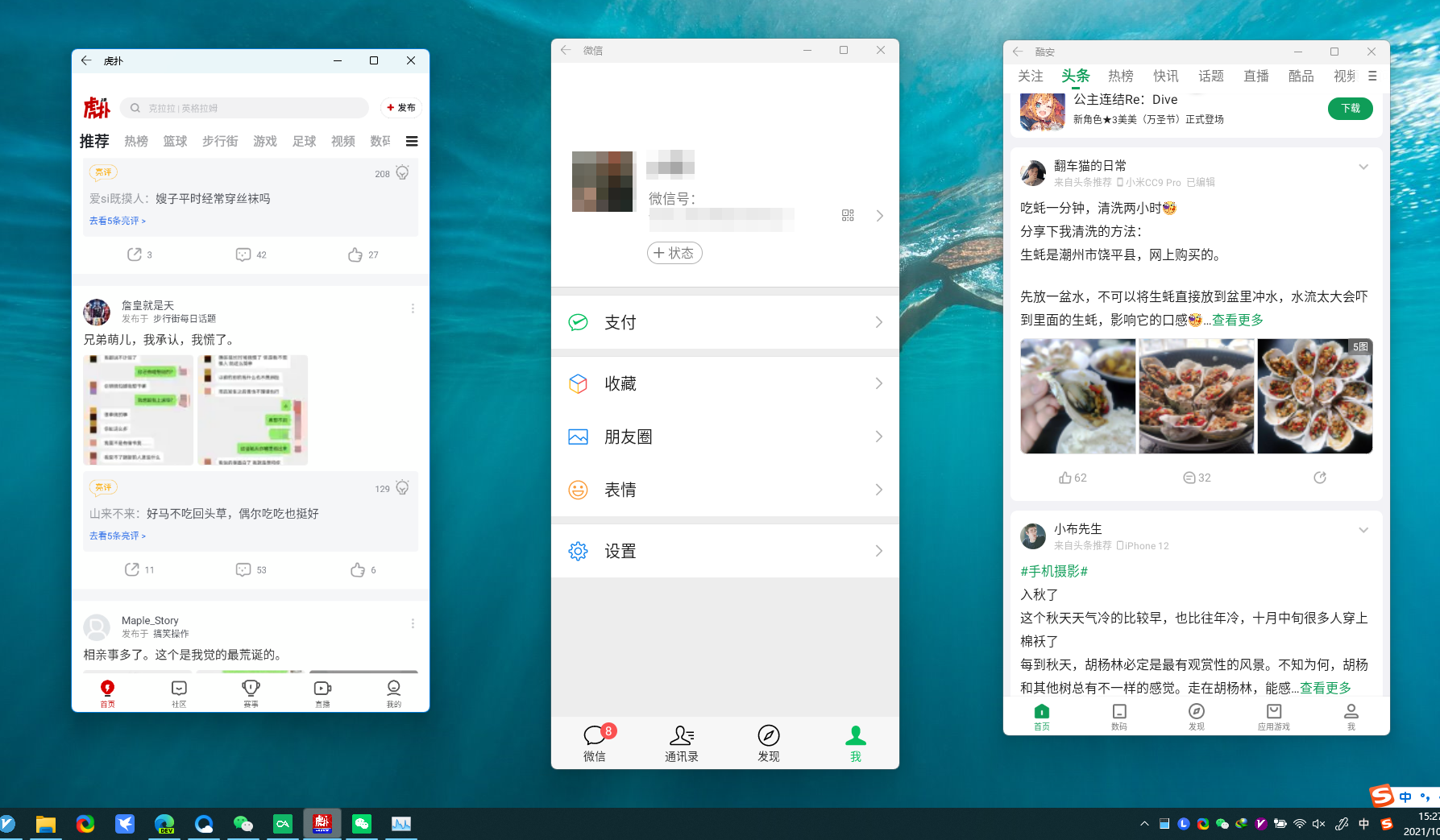Open Coolapk 我 profile tab

[1351, 717]
